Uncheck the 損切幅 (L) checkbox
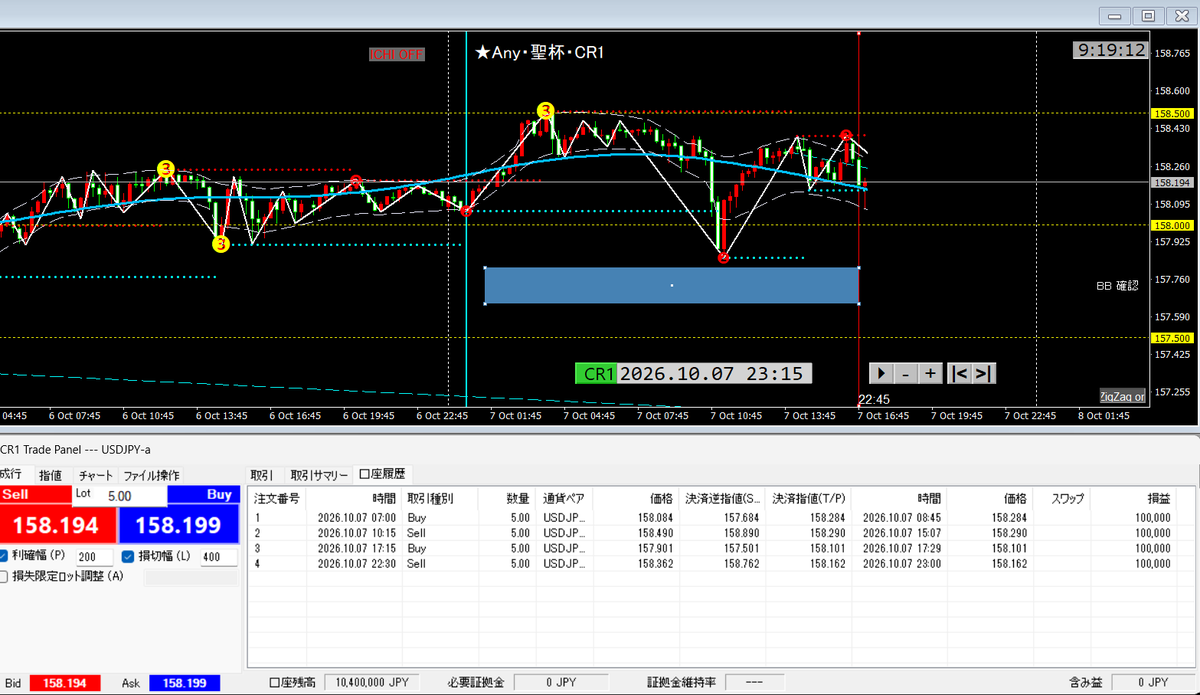The width and height of the screenshot is (1200, 695). tap(128, 557)
